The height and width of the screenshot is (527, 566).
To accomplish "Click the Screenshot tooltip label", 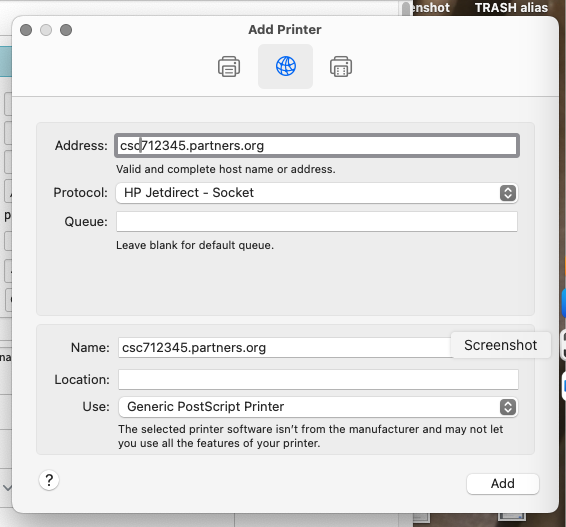I will point(501,345).
